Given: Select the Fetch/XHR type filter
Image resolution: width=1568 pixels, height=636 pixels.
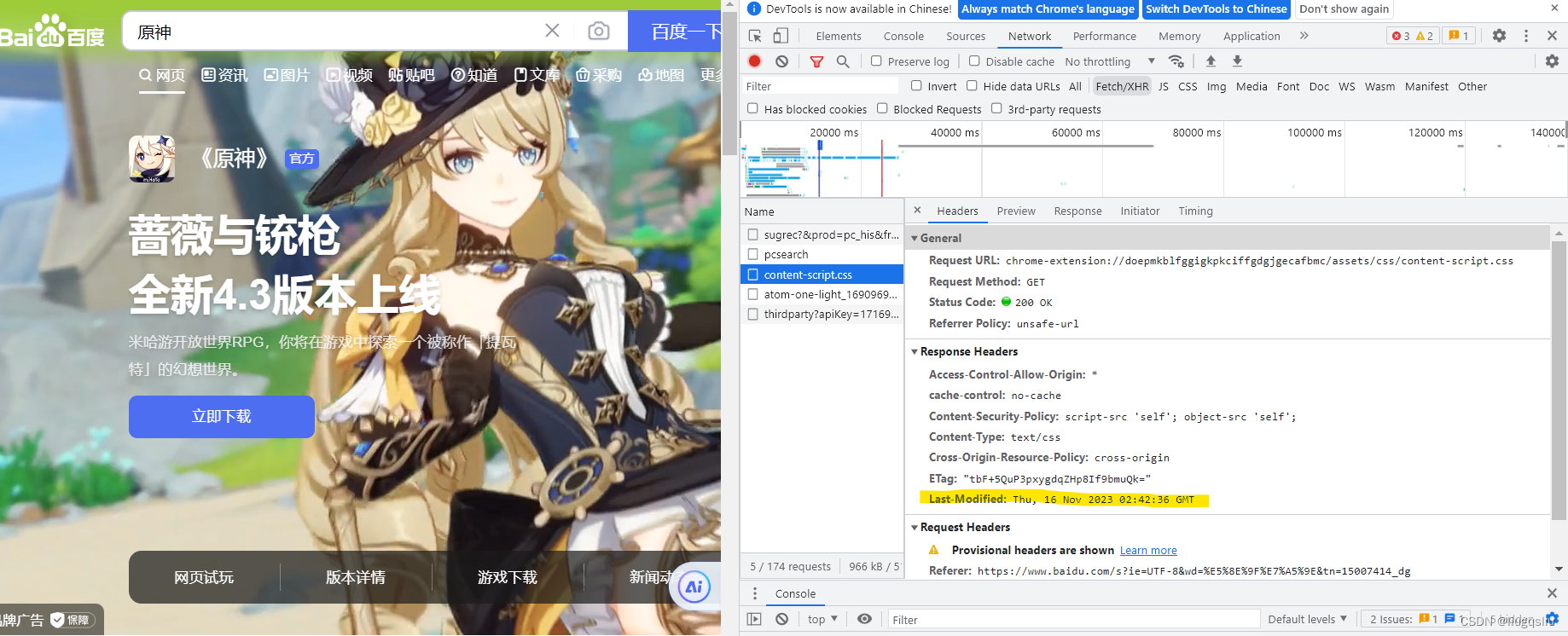Looking at the screenshot, I should 1122,86.
